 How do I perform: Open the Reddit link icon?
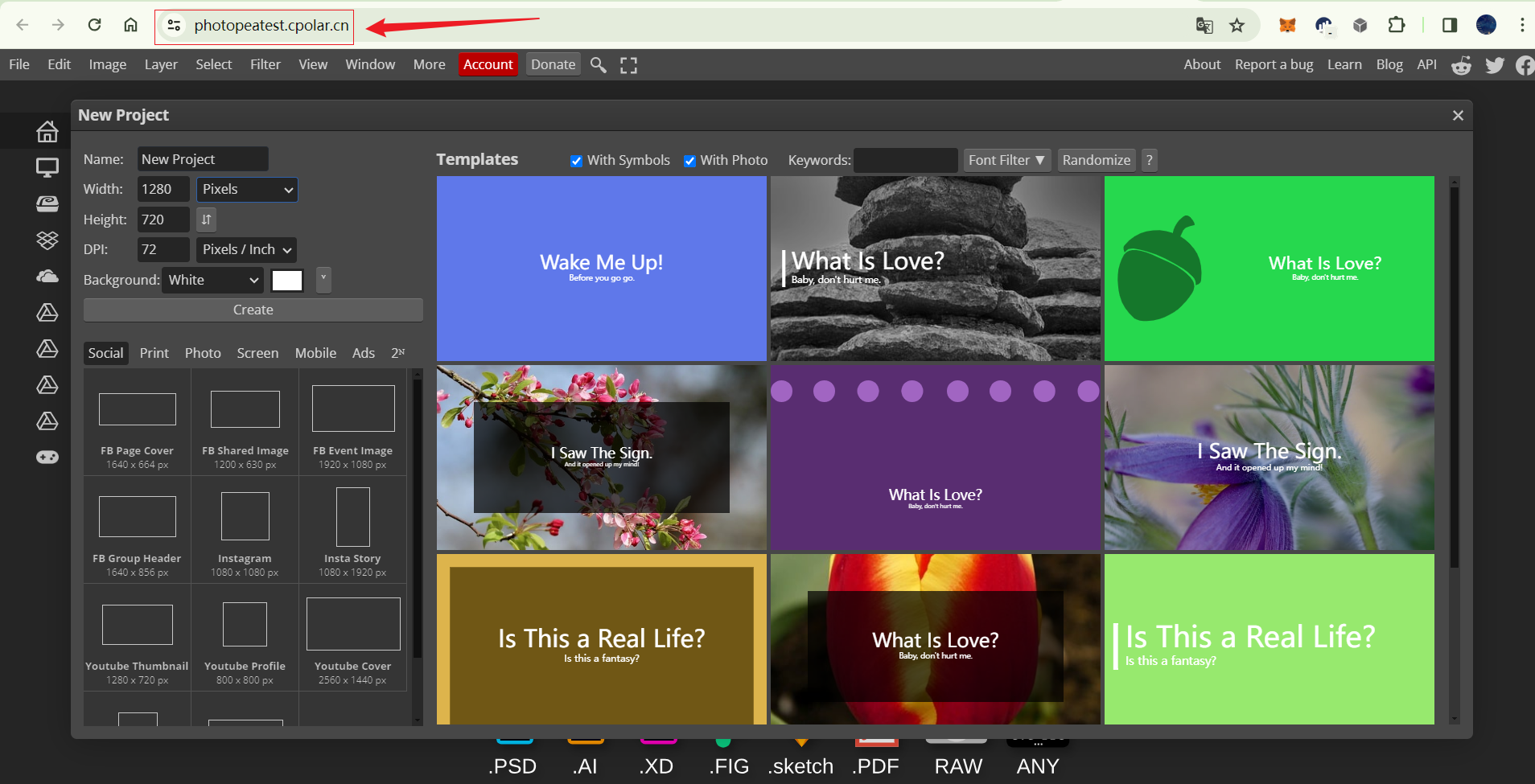1461,65
